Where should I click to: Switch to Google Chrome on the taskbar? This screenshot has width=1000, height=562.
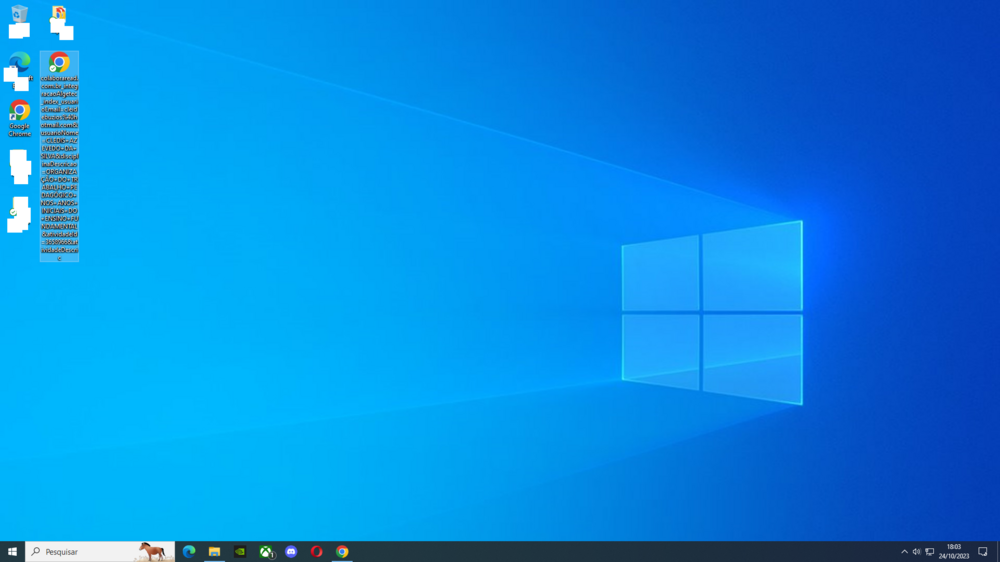click(x=342, y=551)
